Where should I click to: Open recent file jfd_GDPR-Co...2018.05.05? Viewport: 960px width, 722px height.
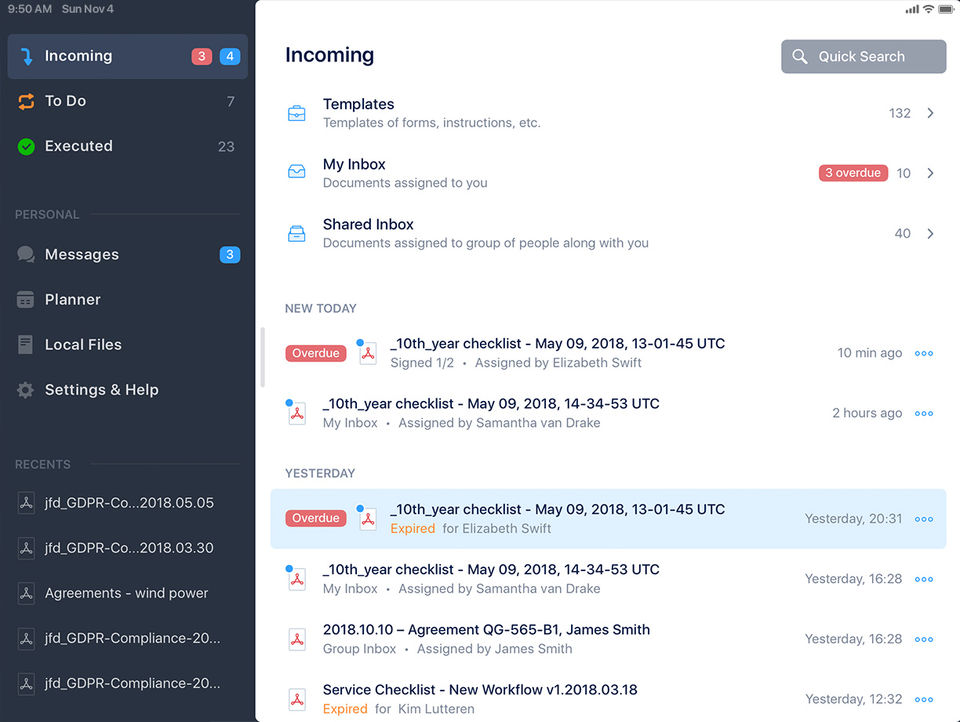point(127,503)
